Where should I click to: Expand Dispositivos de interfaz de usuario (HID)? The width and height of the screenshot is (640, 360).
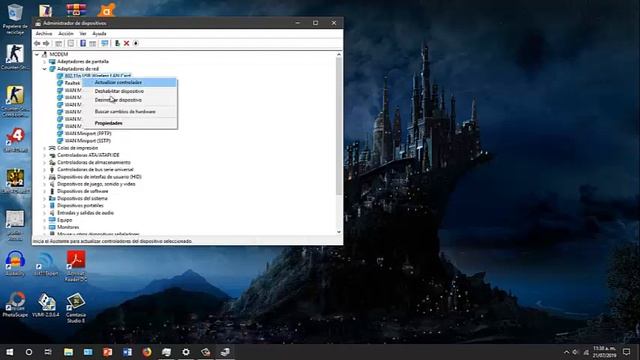pos(44,177)
